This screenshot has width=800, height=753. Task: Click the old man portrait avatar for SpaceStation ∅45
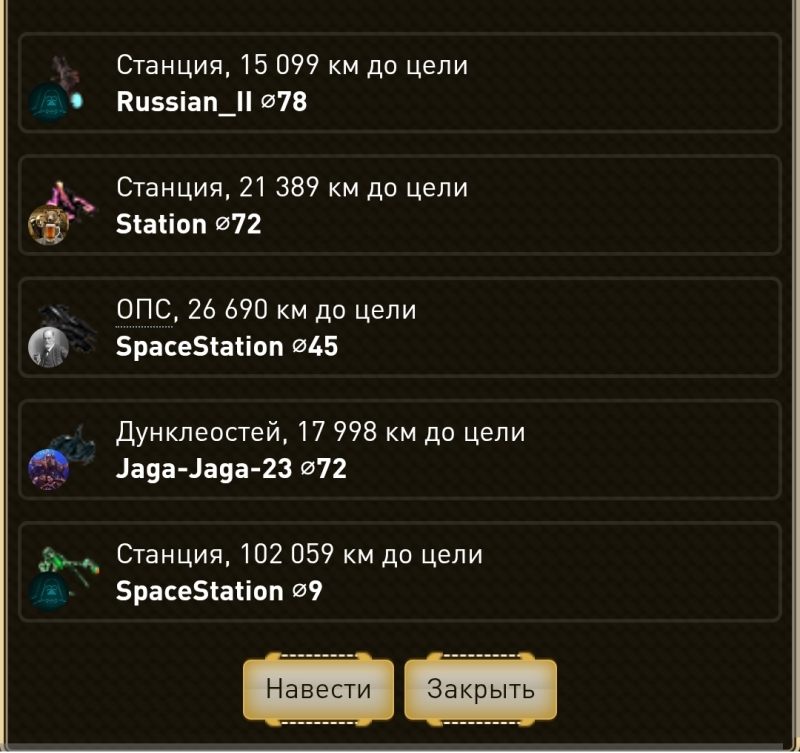click(x=48, y=347)
